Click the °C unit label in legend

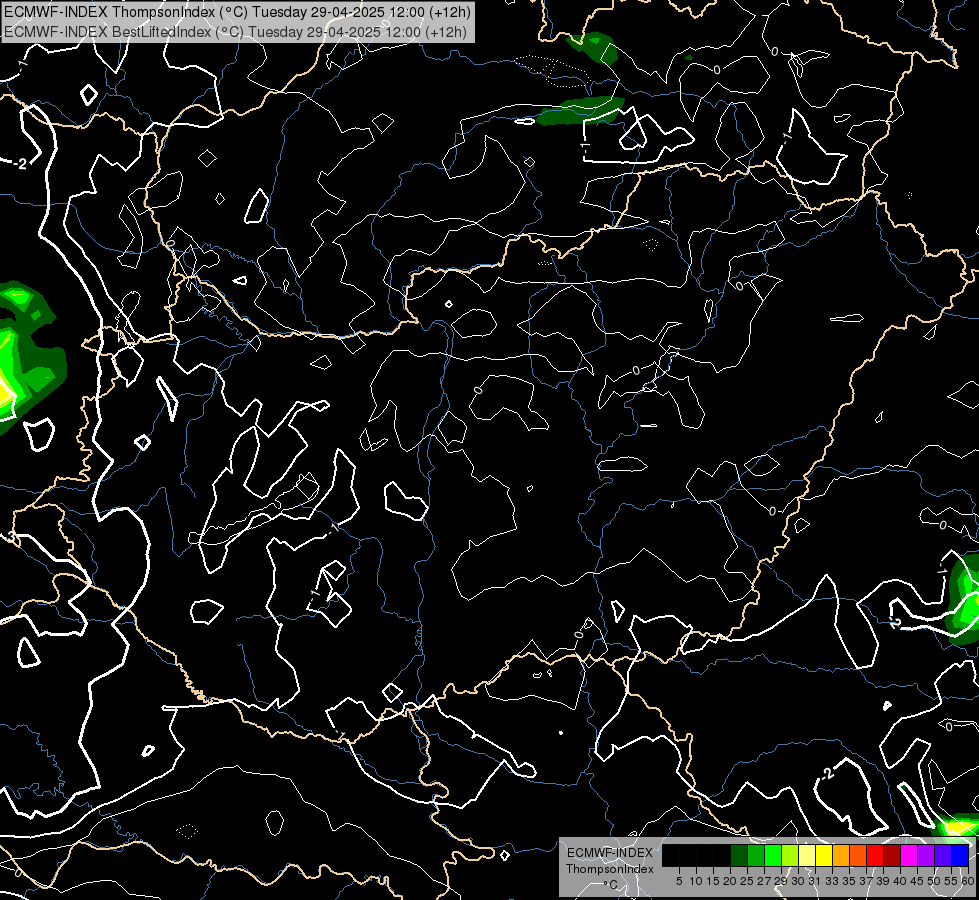[610, 885]
